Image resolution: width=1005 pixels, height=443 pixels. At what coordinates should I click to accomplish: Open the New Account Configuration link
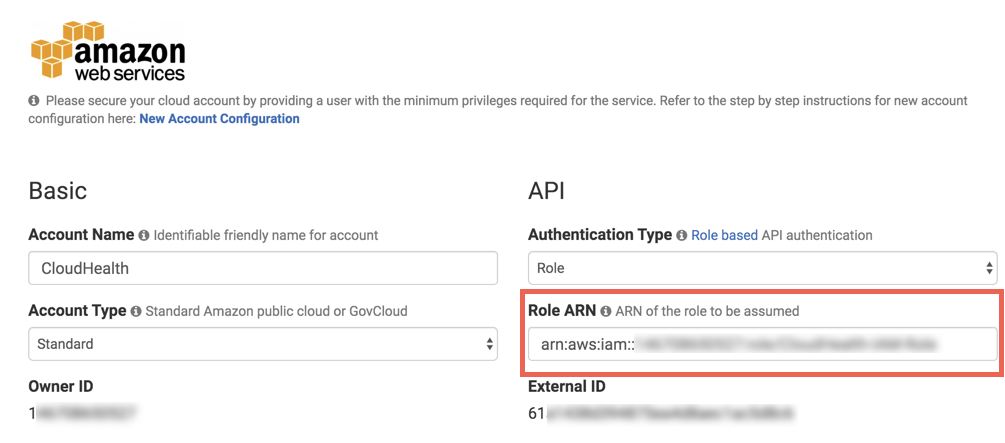click(219, 119)
